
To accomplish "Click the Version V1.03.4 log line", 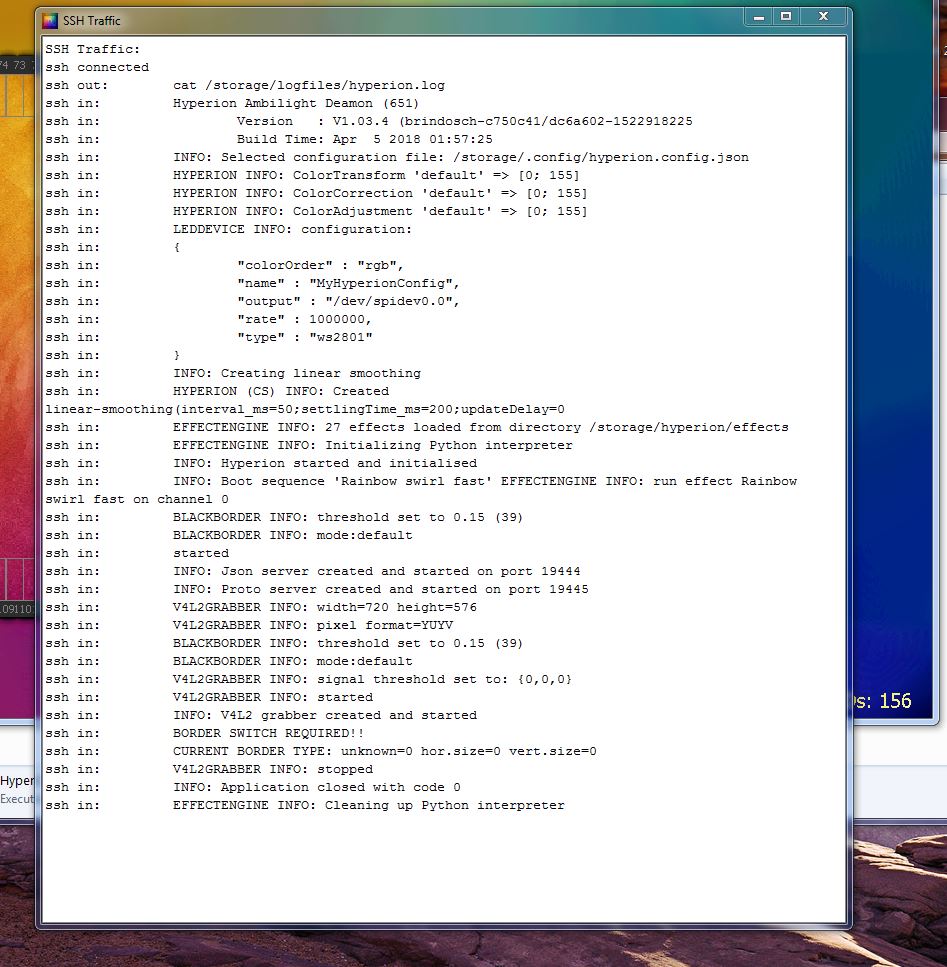I will (464, 121).
